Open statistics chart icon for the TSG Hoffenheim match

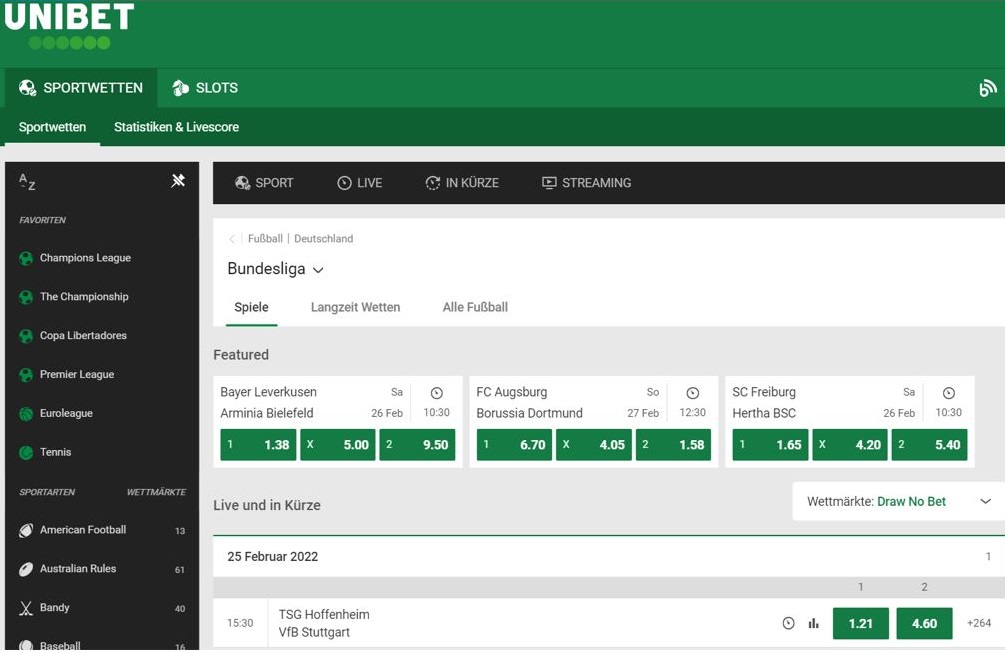click(813, 623)
